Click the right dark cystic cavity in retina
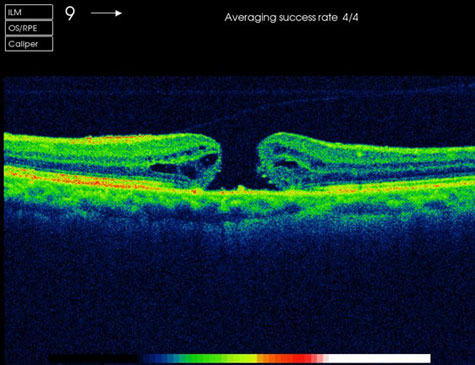 click(x=287, y=164)
